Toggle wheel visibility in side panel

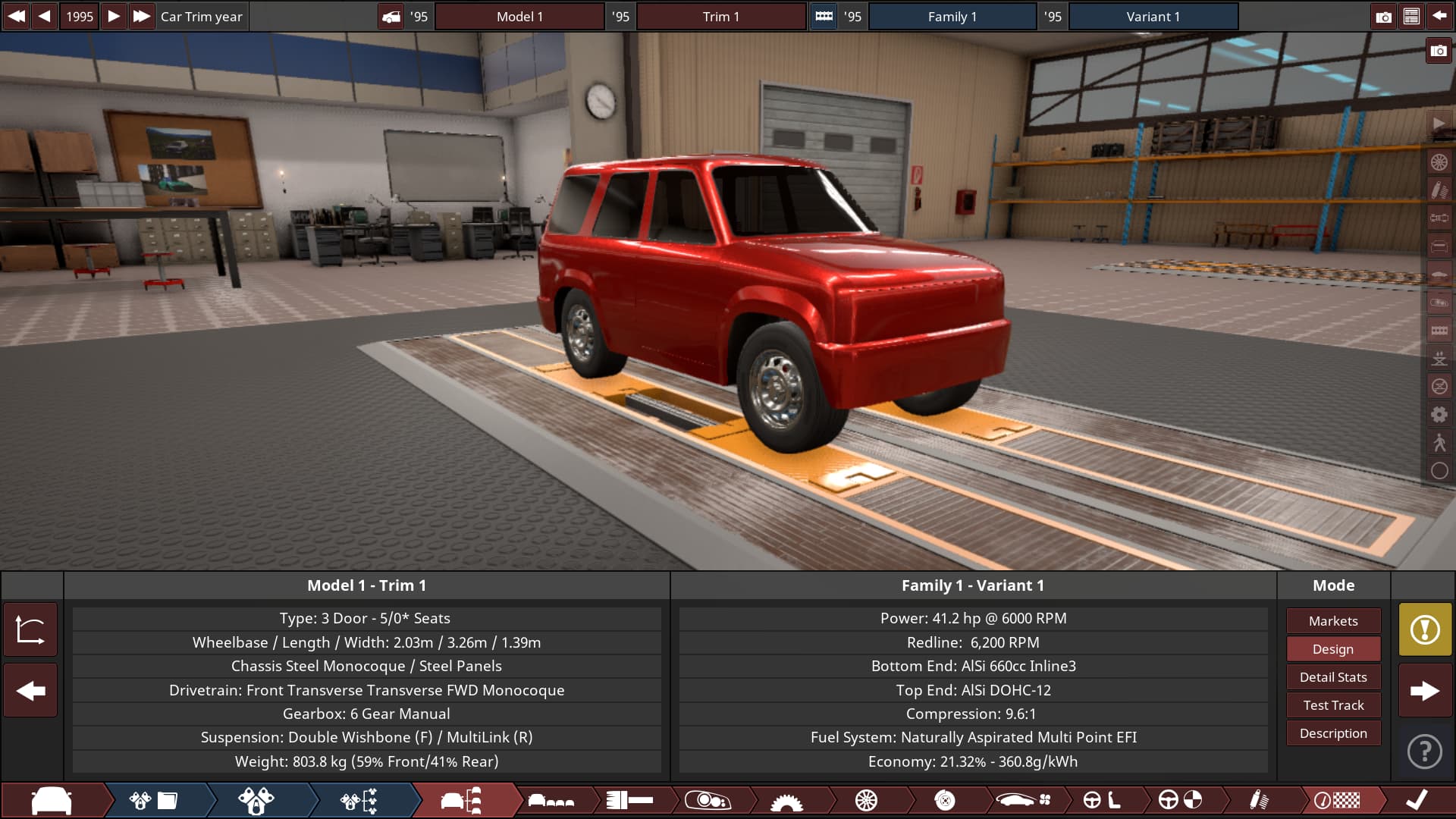(x=1439, y=162)
